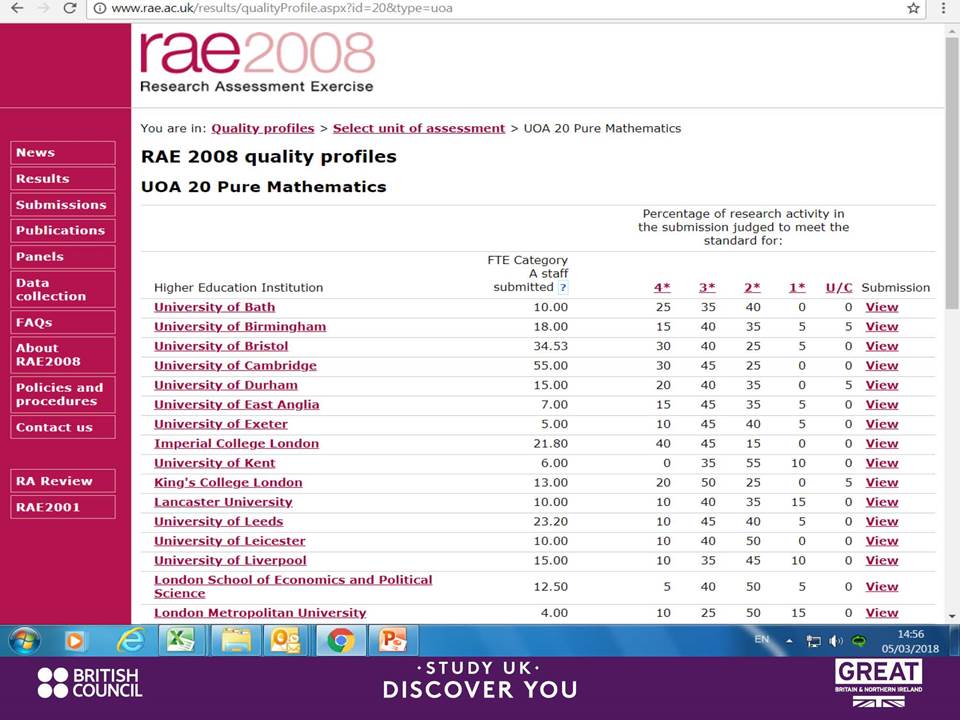Open Excel from the taskbar

[181, 641]
